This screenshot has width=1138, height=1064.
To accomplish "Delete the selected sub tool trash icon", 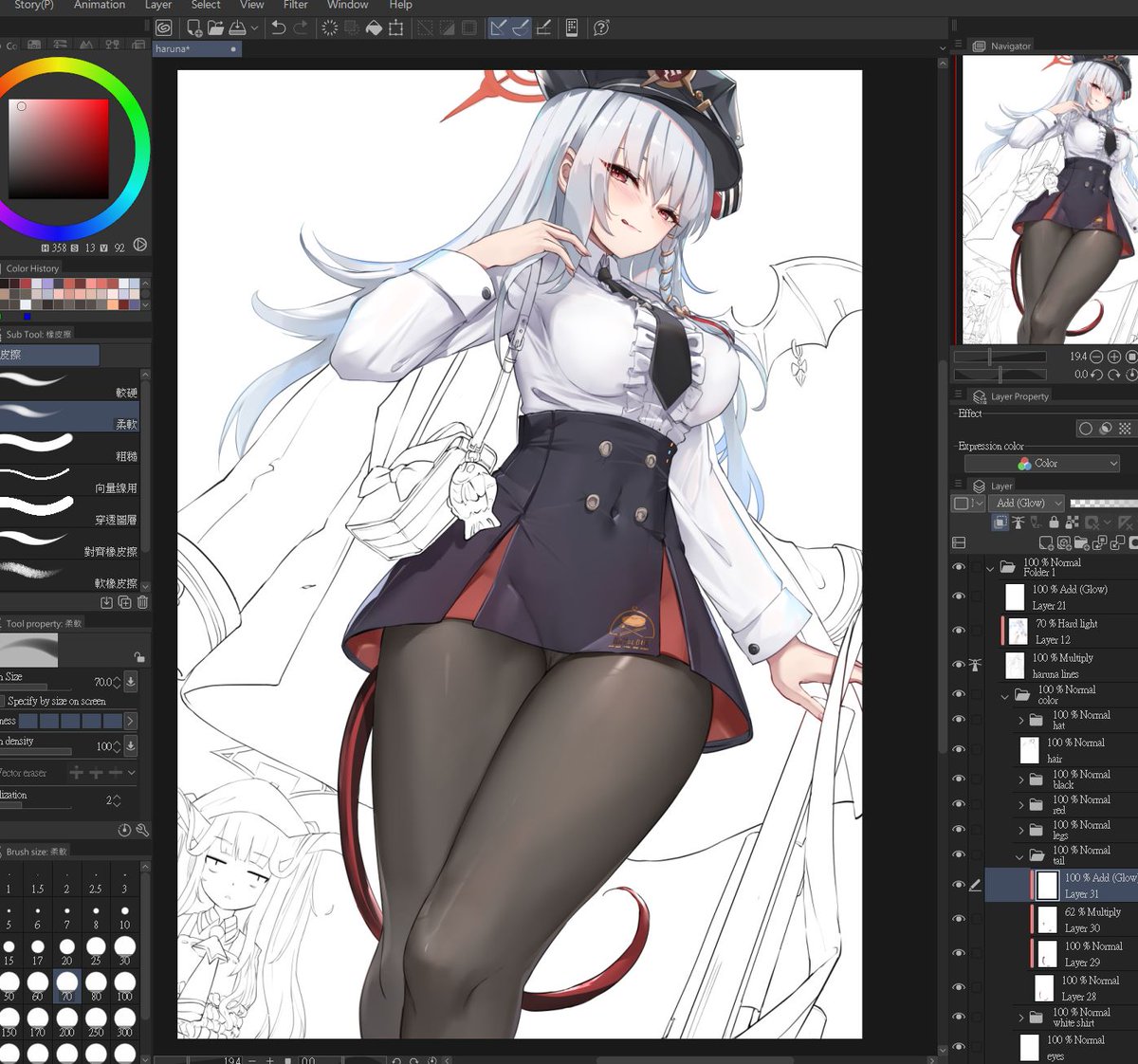I will coord(142,602).
